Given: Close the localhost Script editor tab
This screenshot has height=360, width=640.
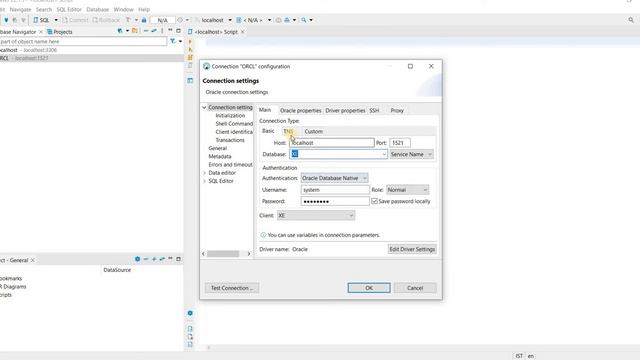Looking at the screenshot, I should pos(242,32).
